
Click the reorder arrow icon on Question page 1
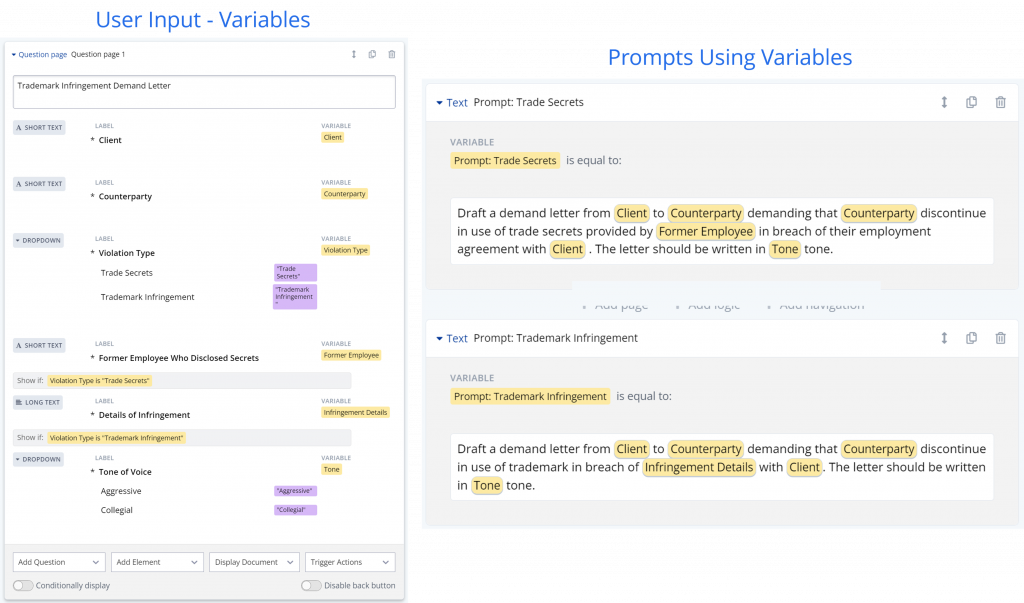point(353,55)
